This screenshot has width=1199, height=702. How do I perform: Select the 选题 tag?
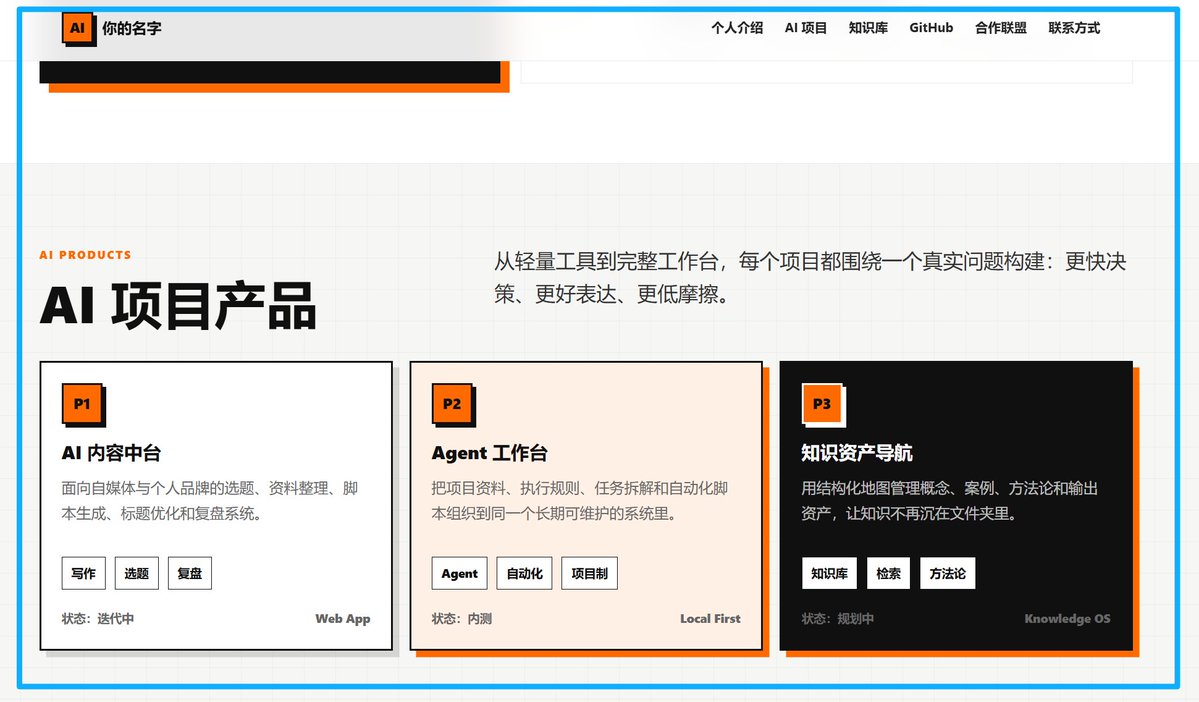[137, 574]
